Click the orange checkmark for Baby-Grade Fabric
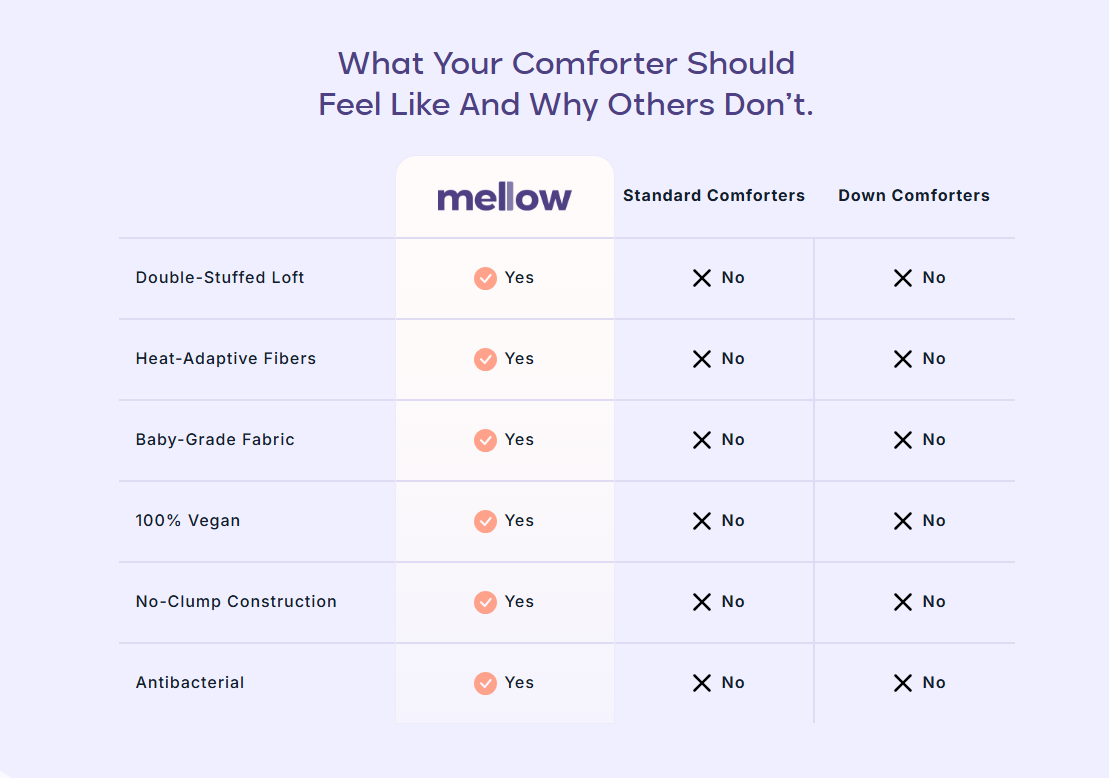The height and width of the screenshot is (778, 1109). coord(485,440)
